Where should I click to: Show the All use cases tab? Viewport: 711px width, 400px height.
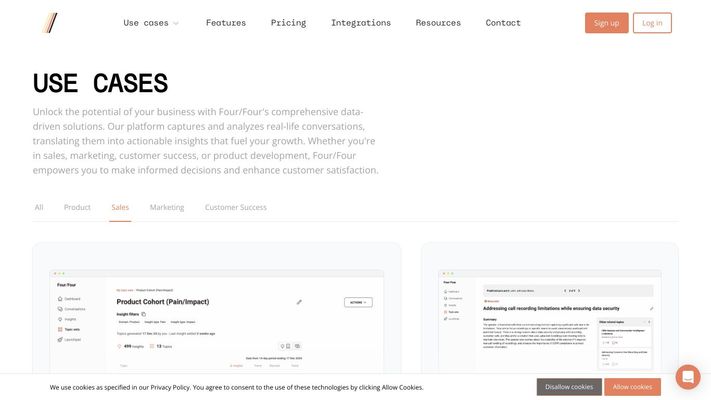coord(39,207)
